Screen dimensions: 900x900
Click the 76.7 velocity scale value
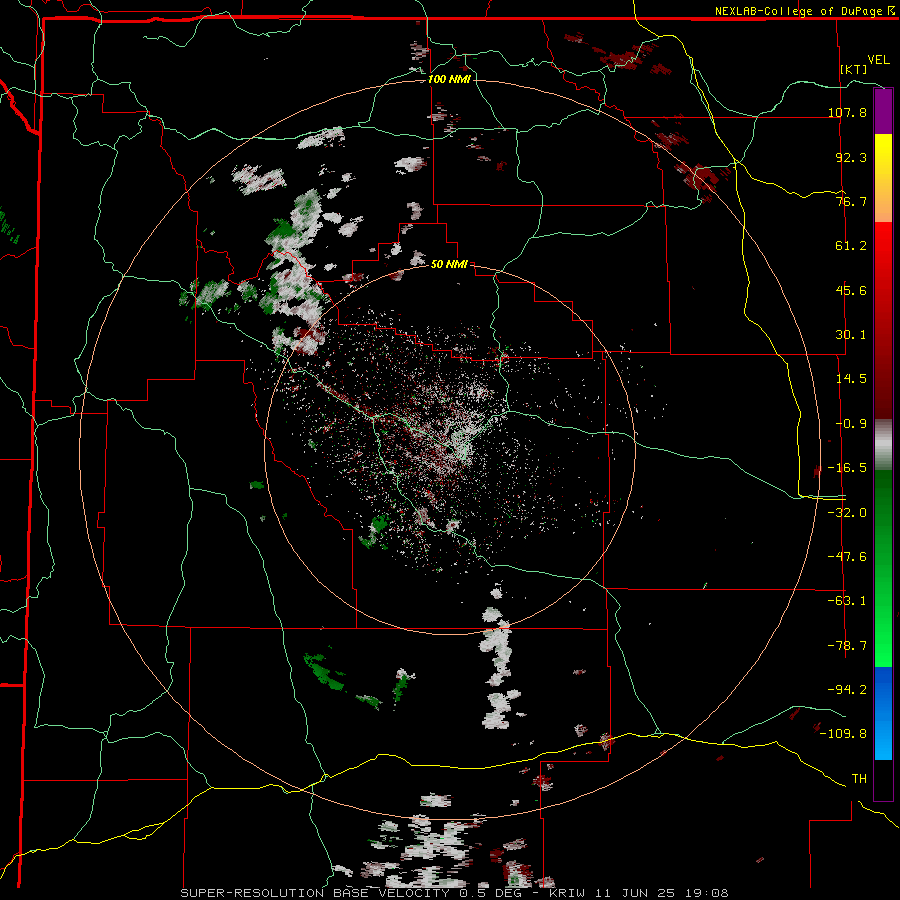coord(851,201)
